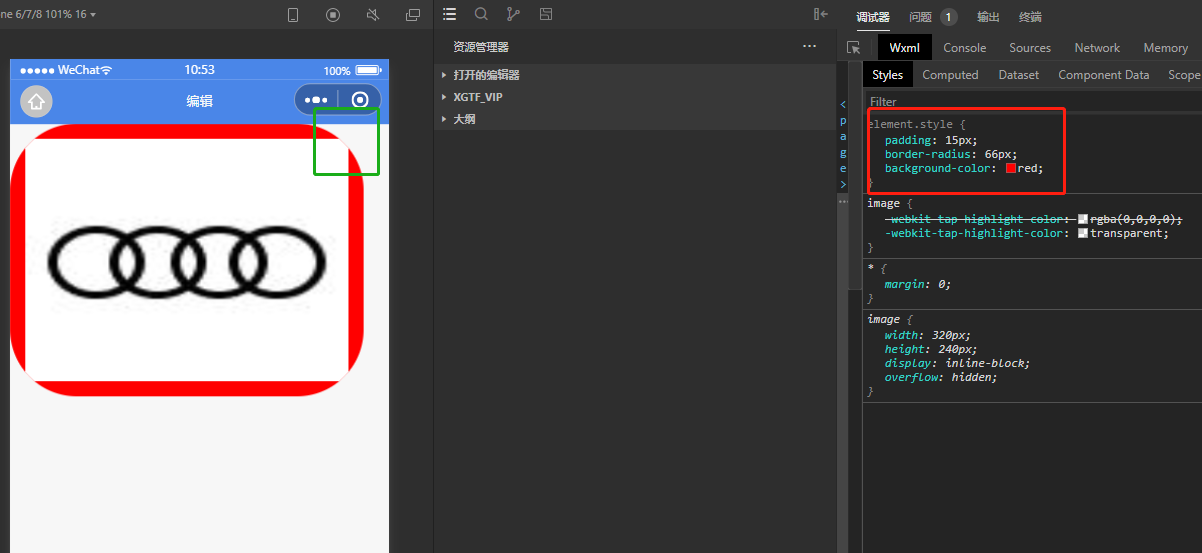
Task: Open the Computed sub-tab
Action: coord(950,75)
